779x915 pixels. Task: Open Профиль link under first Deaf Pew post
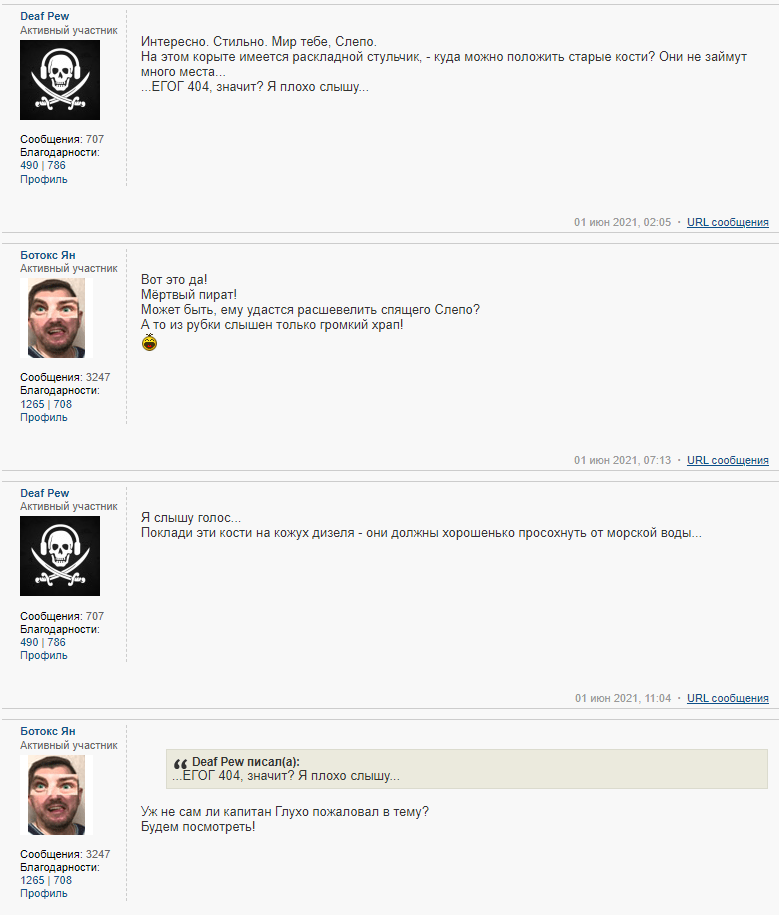[x=44, y=179]
